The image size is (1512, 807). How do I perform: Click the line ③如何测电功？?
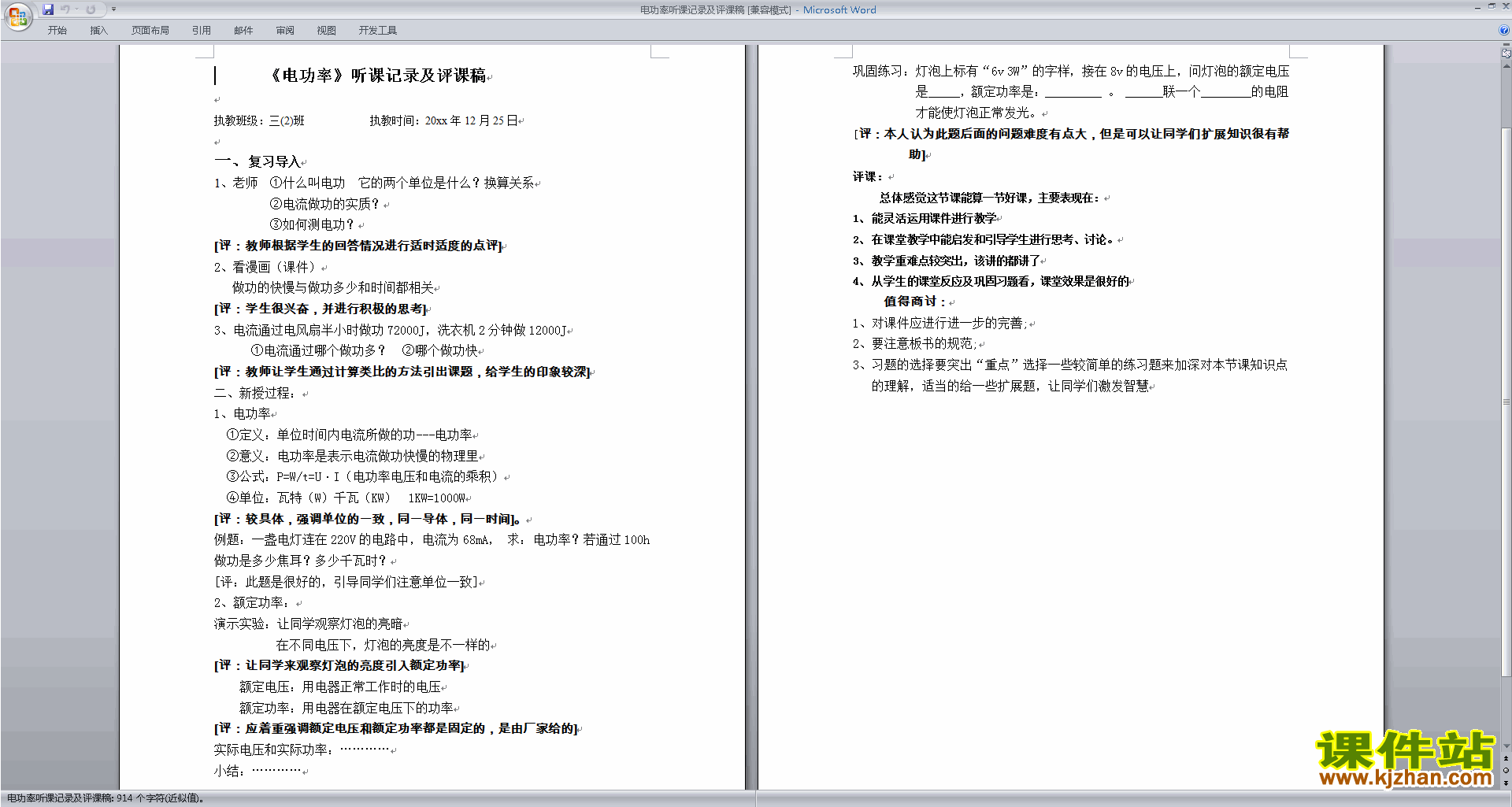tap(312, 224)
